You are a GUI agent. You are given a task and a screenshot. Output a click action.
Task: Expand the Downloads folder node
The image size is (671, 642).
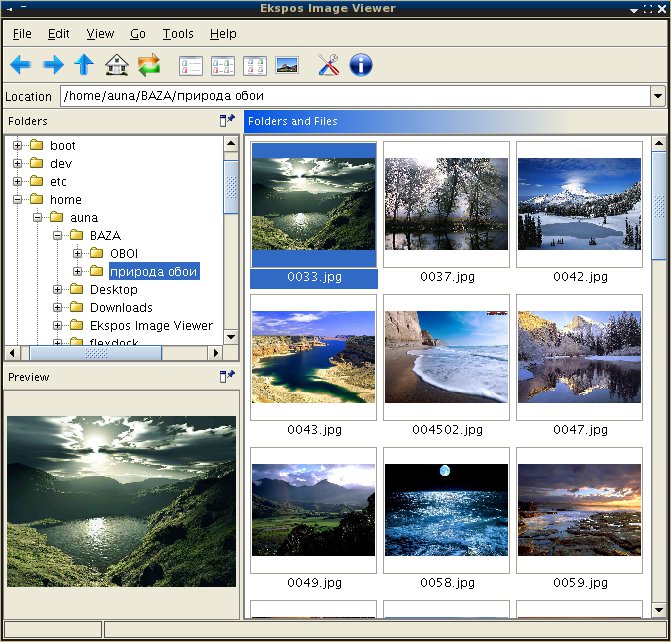tap(57, 307)
